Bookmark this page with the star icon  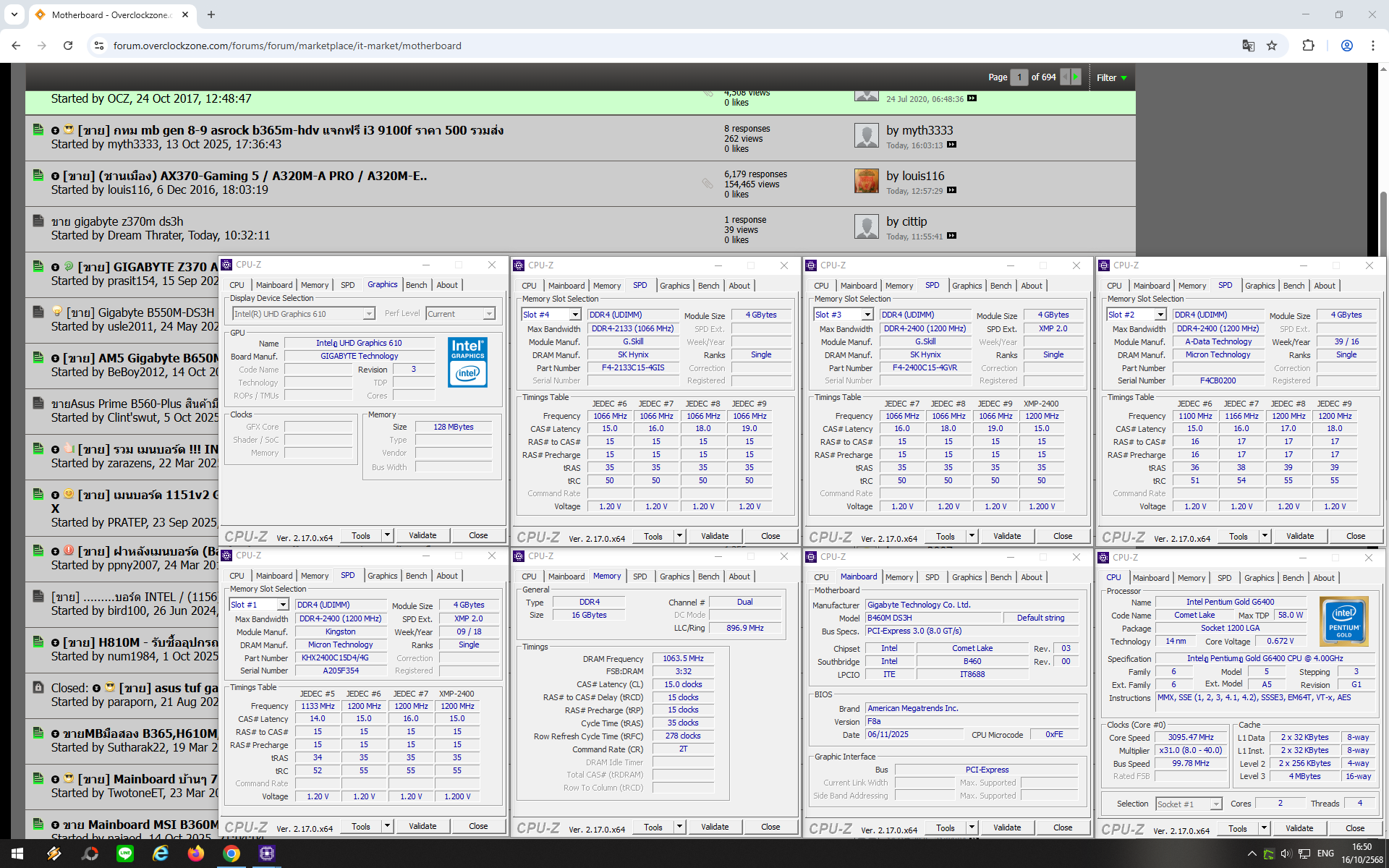tap(1272, 46)
